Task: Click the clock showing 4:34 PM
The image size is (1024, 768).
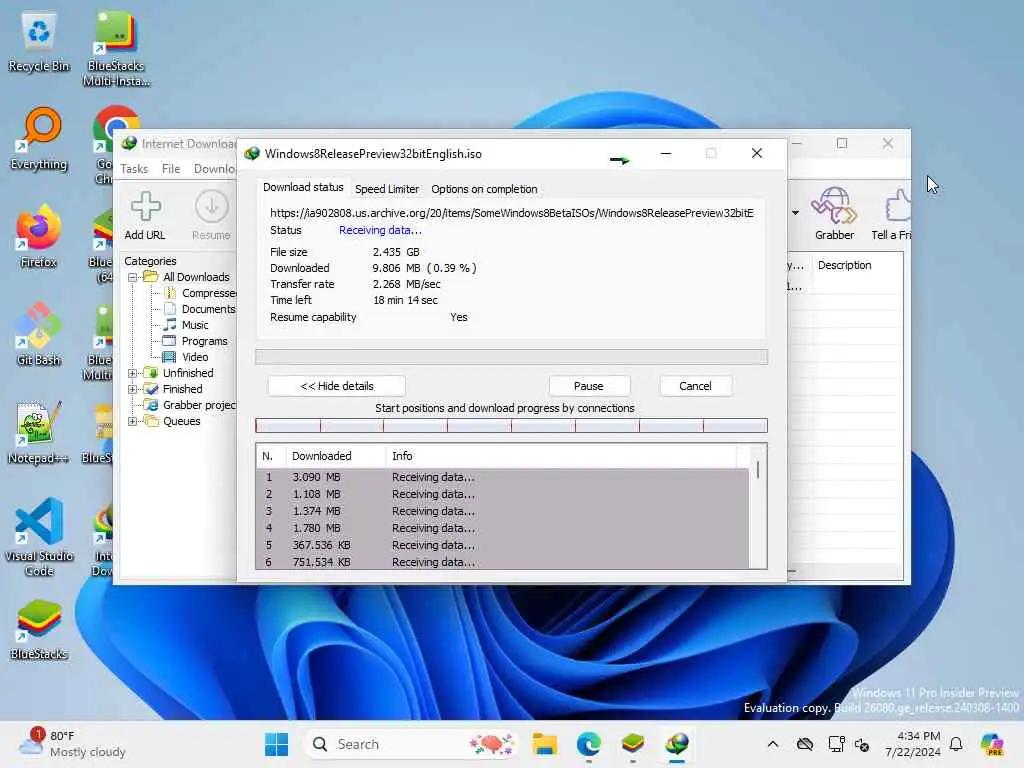Action: [913, 744]
